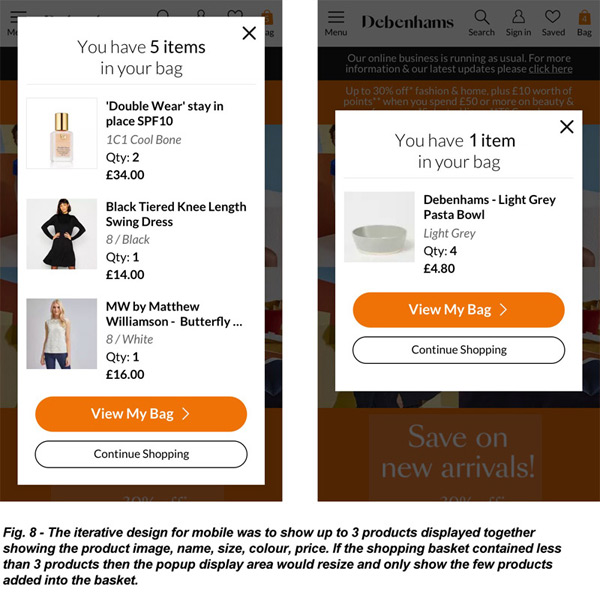Open the hamburger Menu icon on right screen
Image resolution: width=600 pixels, height=604 pixels.
(336, 17)
